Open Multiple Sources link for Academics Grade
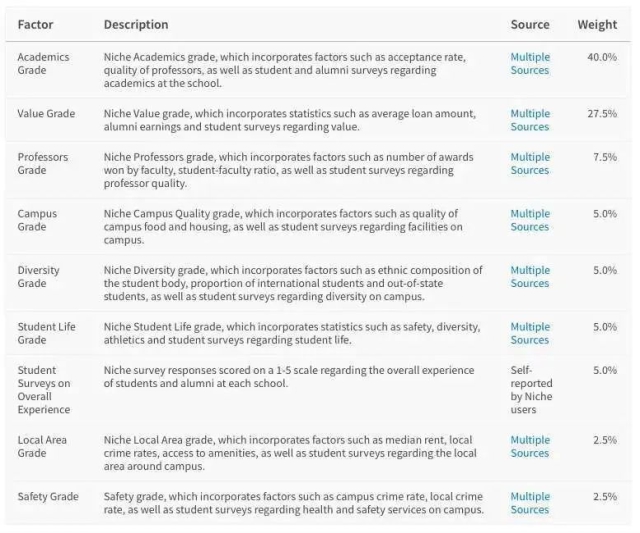Image resolution: width=640 pixels, height=533 pixels. click(x=530, y=64)
